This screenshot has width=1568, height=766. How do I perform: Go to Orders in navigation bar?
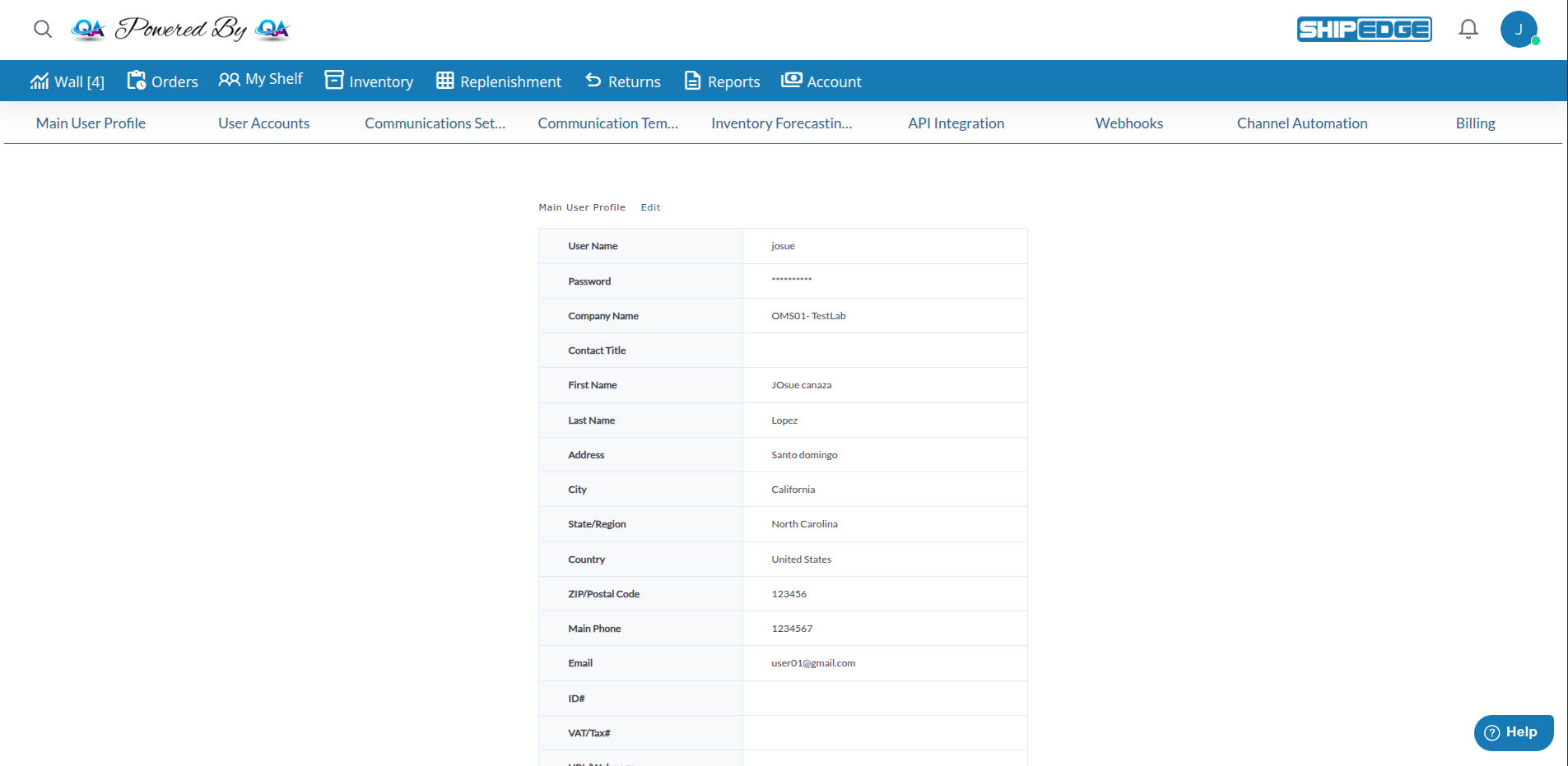(x=163, y=81)
